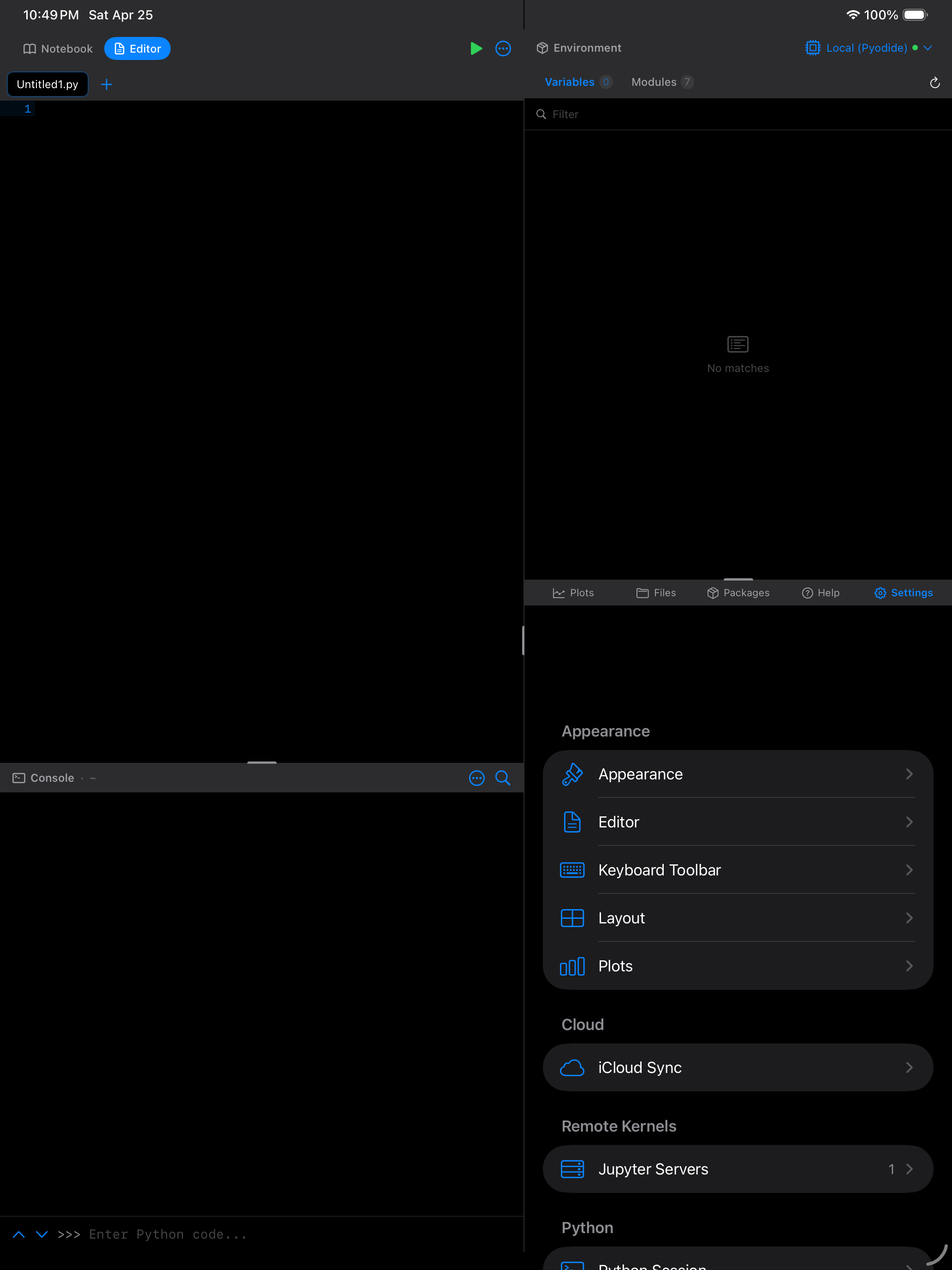Click the editor-console divider handle

[x=262, y=762]
